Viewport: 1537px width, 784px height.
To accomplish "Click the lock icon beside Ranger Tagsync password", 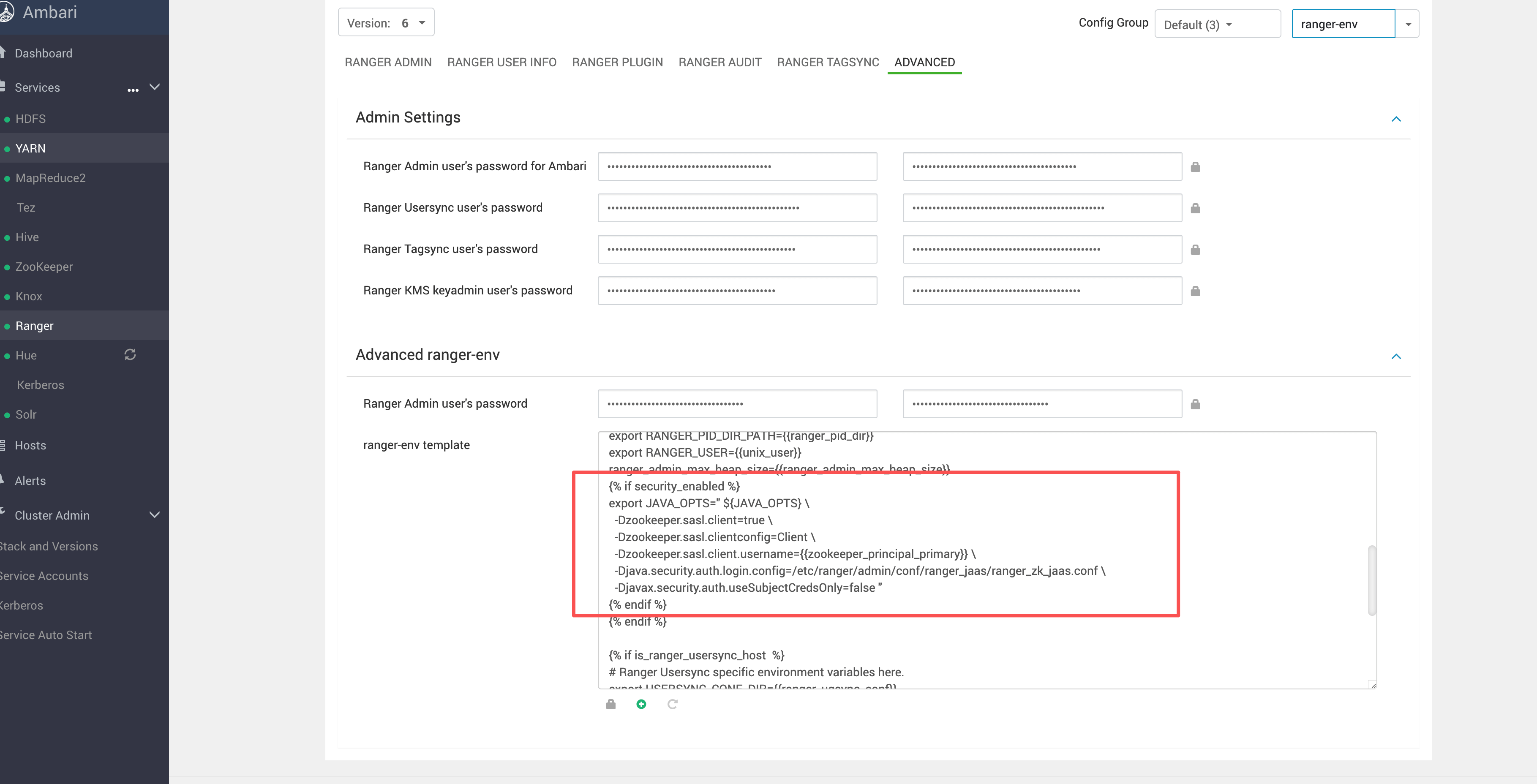I will coord(1195,249).
